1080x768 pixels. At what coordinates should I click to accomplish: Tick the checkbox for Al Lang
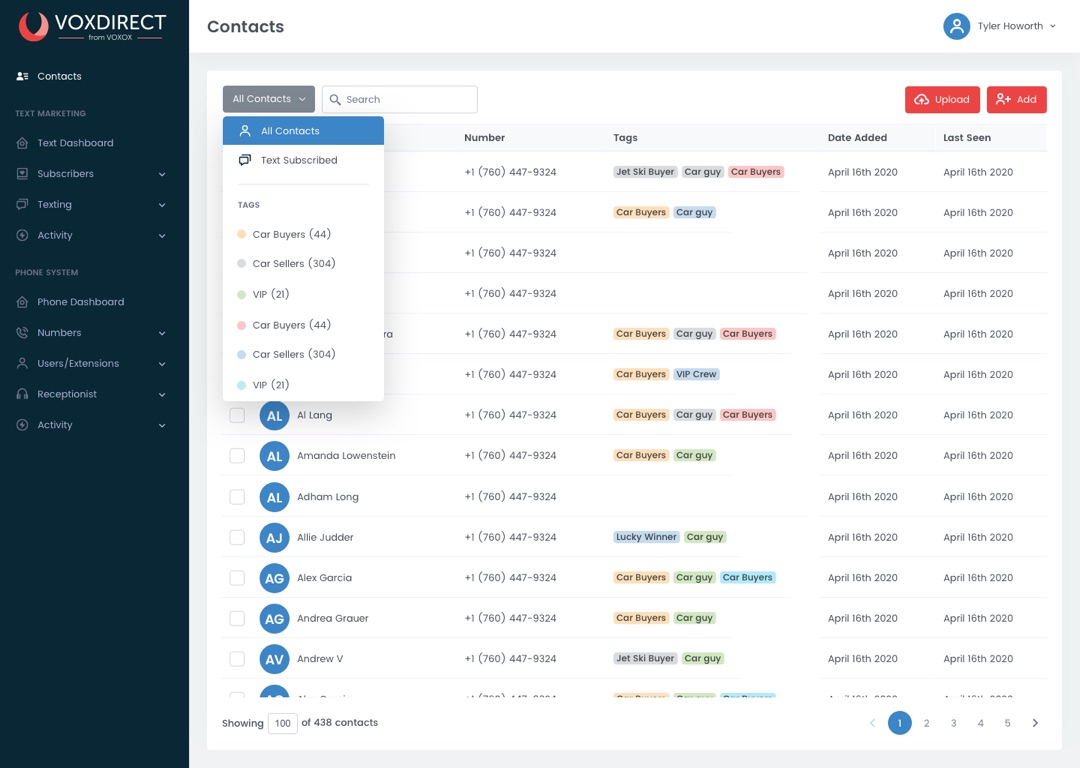tap(237, 415)
